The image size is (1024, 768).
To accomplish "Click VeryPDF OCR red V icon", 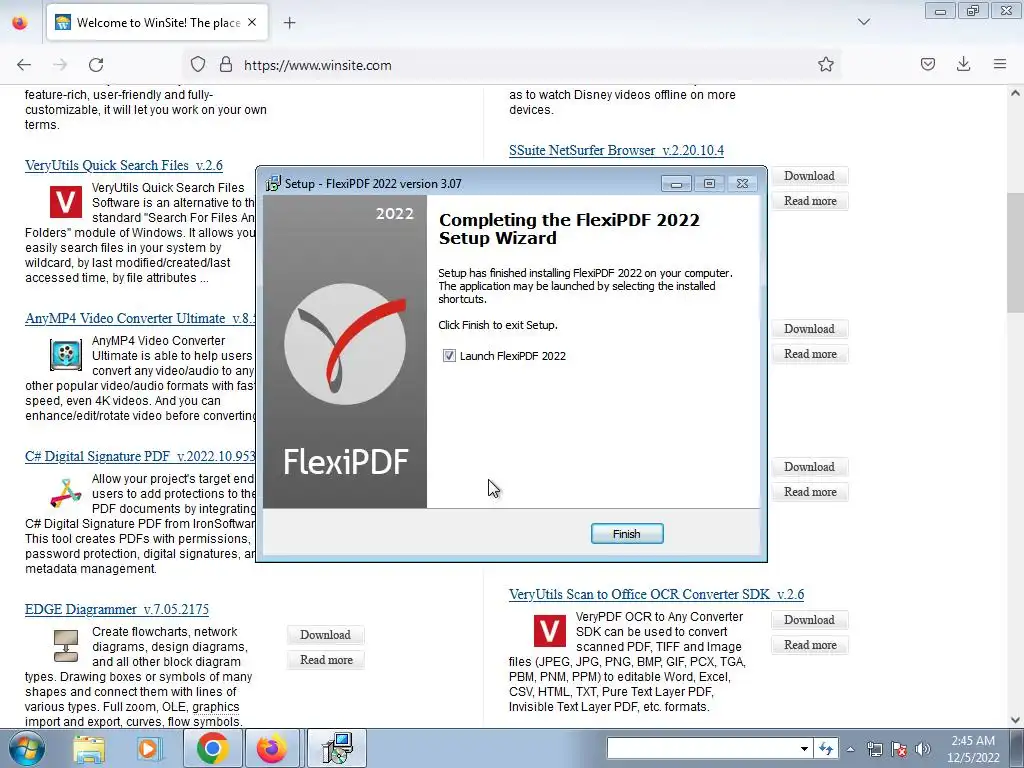I will 549,631.
